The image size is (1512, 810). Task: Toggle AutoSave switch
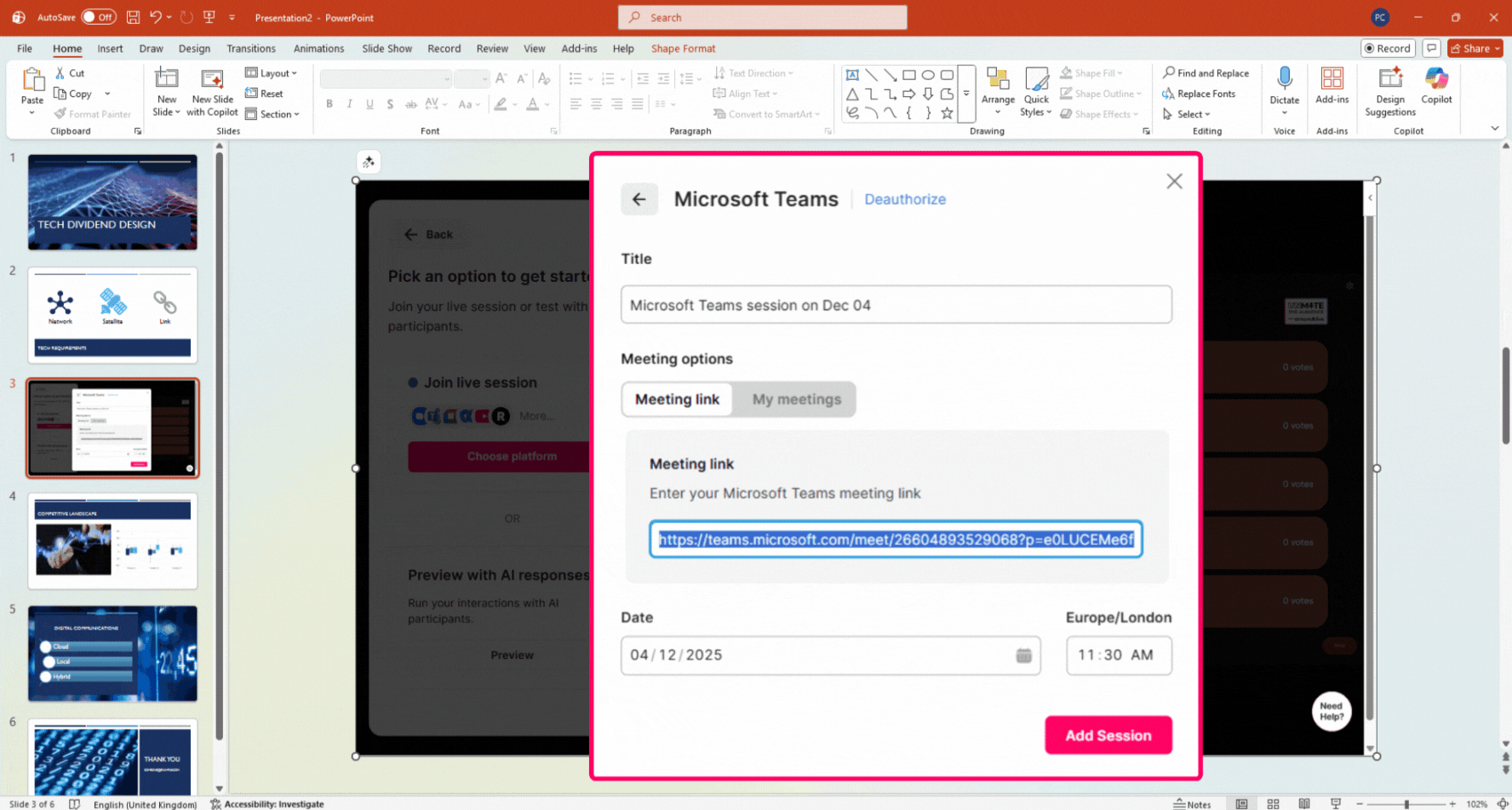point(99,17)
